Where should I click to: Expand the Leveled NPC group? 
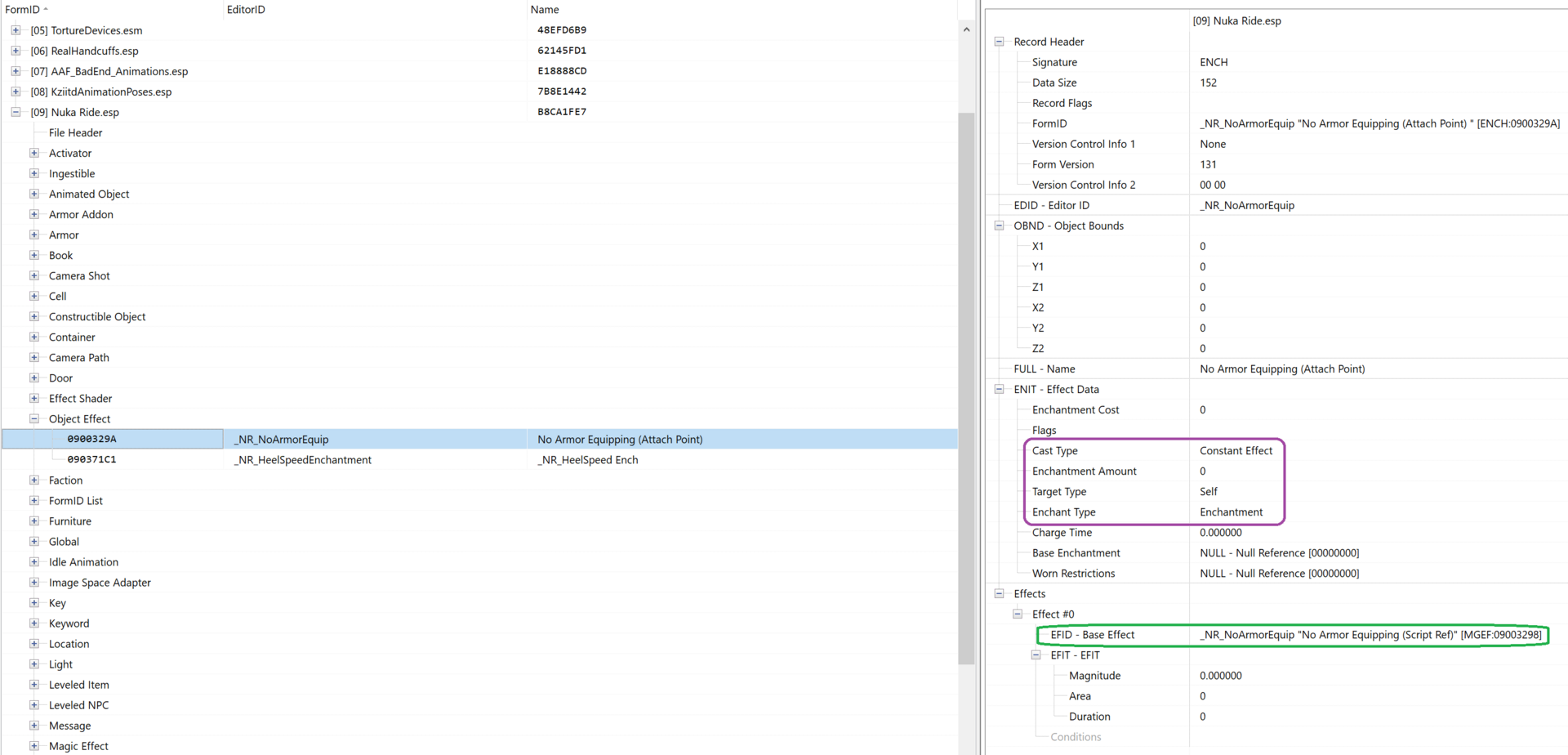(34, 704)
